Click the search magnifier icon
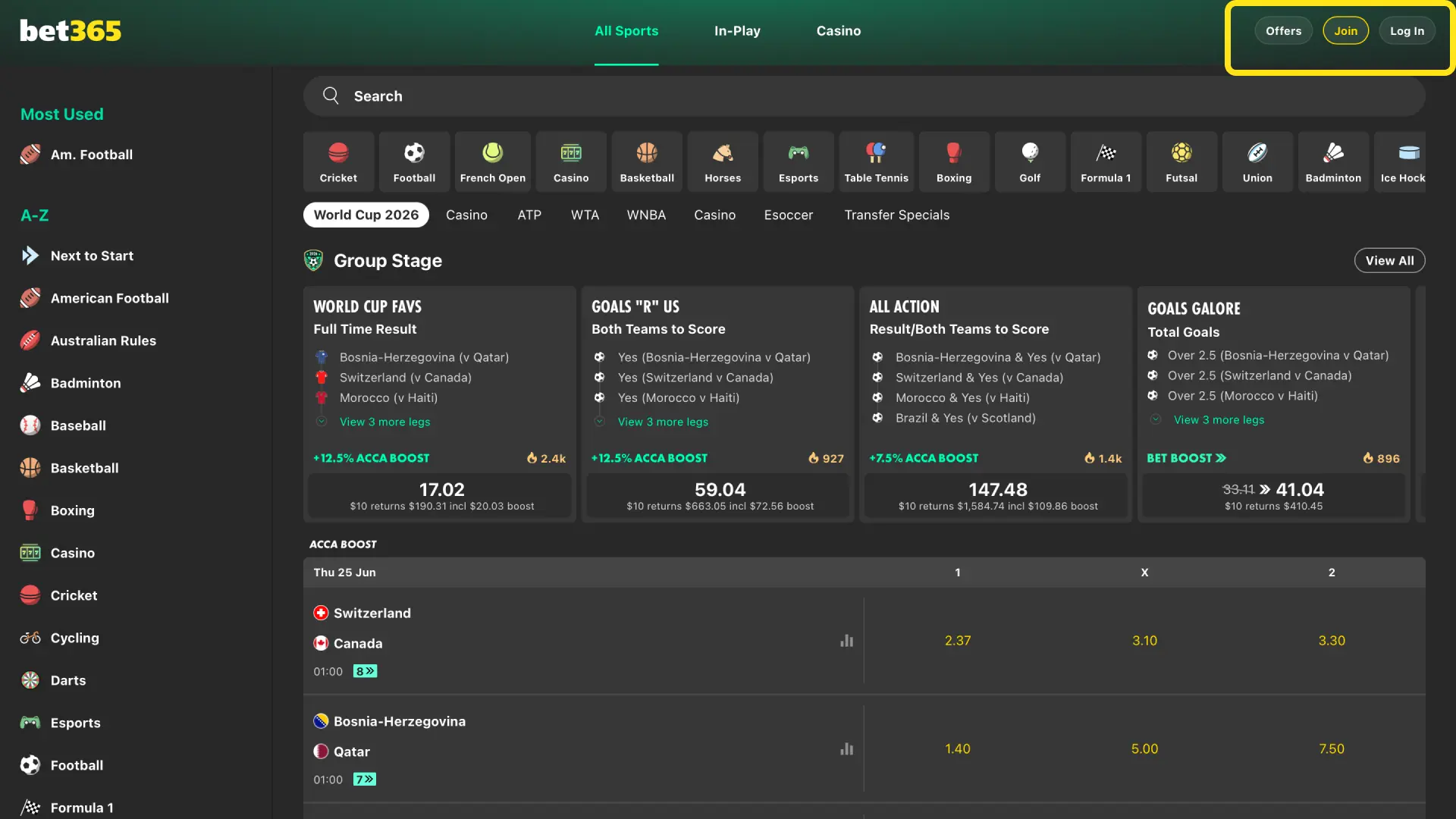1456x819 pixels. point(331,96)
